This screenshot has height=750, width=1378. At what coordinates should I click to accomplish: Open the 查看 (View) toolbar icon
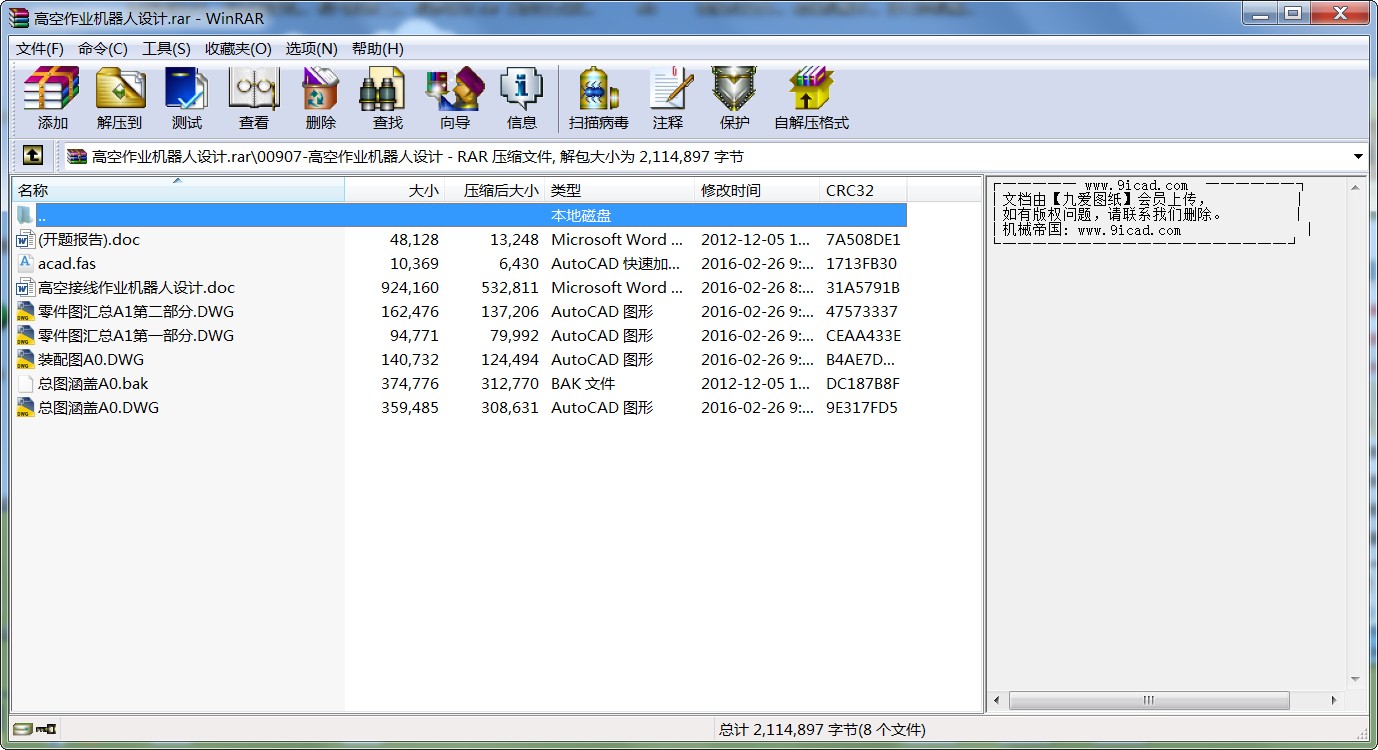tap(253, 98)
